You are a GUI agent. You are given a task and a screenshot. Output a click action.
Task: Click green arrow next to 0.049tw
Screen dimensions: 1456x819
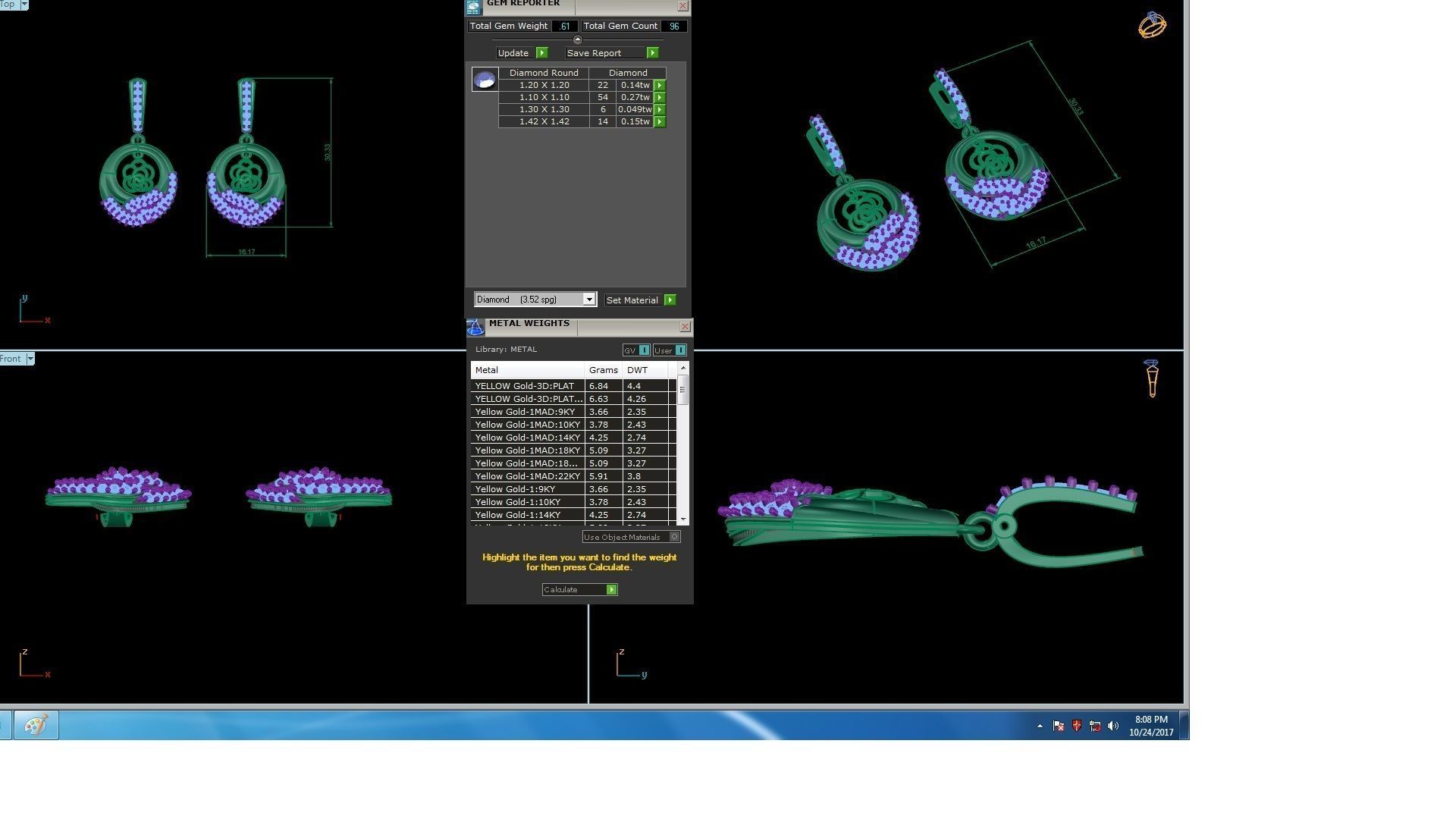click(x=660, y=110)
